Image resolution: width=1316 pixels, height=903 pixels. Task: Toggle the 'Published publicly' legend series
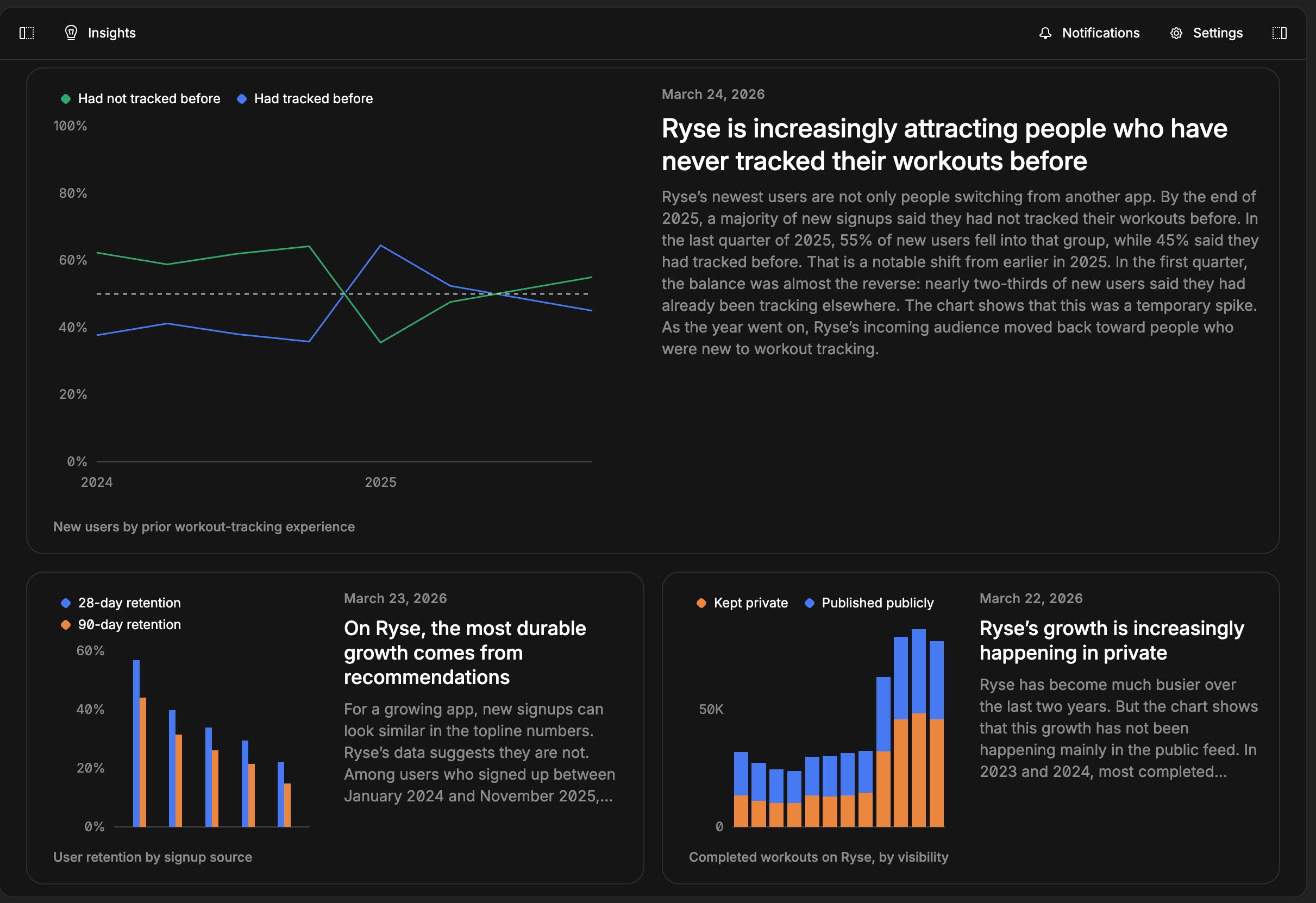[x=876, y=603]
